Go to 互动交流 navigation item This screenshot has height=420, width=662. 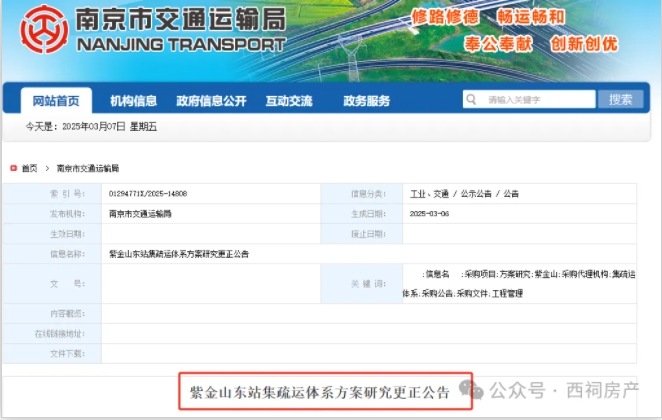tap(289, 101)
